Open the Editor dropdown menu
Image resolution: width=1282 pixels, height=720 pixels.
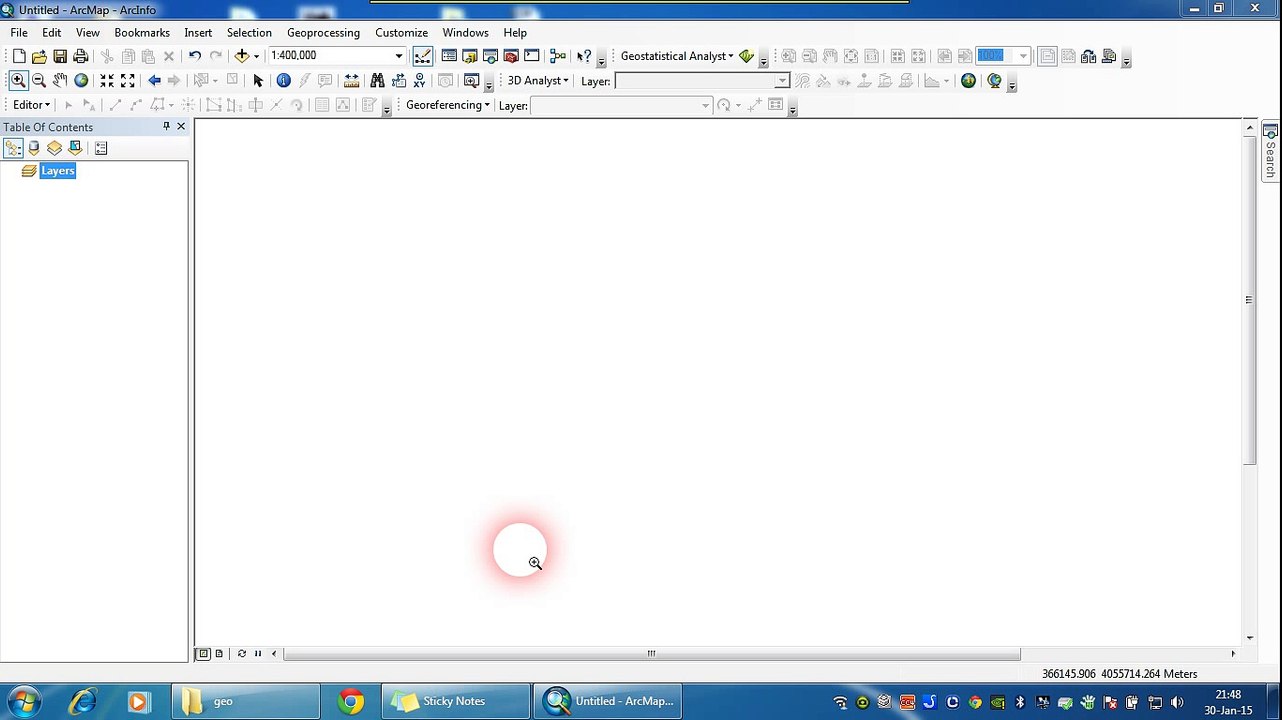coord(31,105)
